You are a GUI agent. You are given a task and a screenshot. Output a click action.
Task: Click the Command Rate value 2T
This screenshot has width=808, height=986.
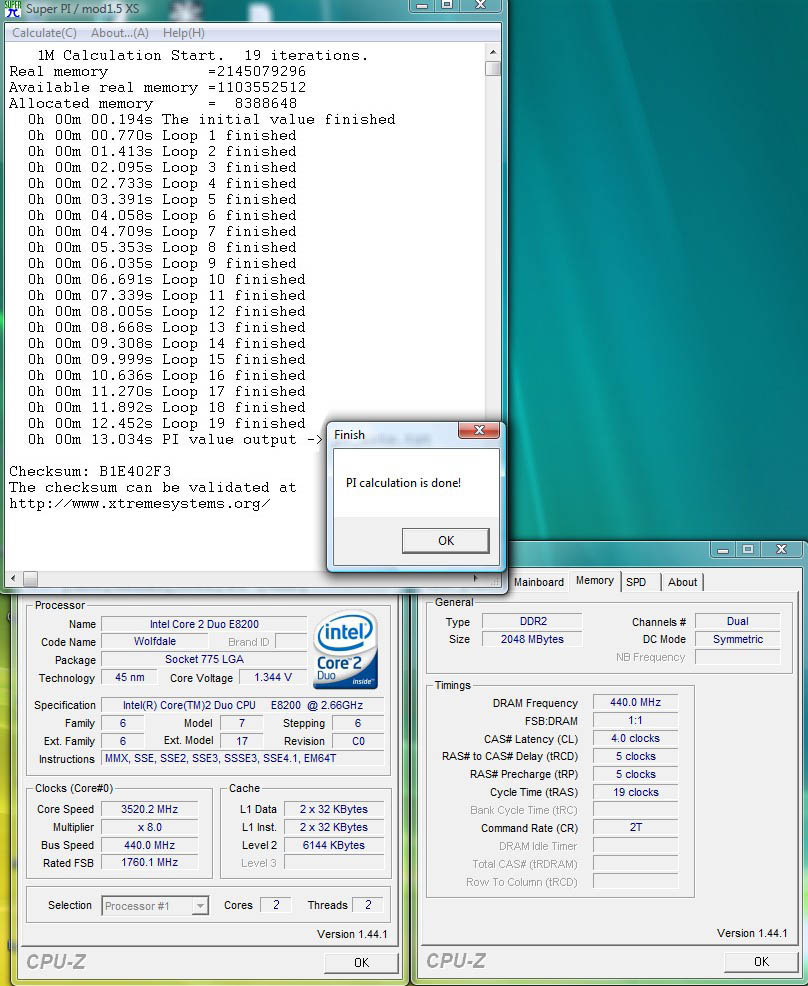click(x=635, y=828)
